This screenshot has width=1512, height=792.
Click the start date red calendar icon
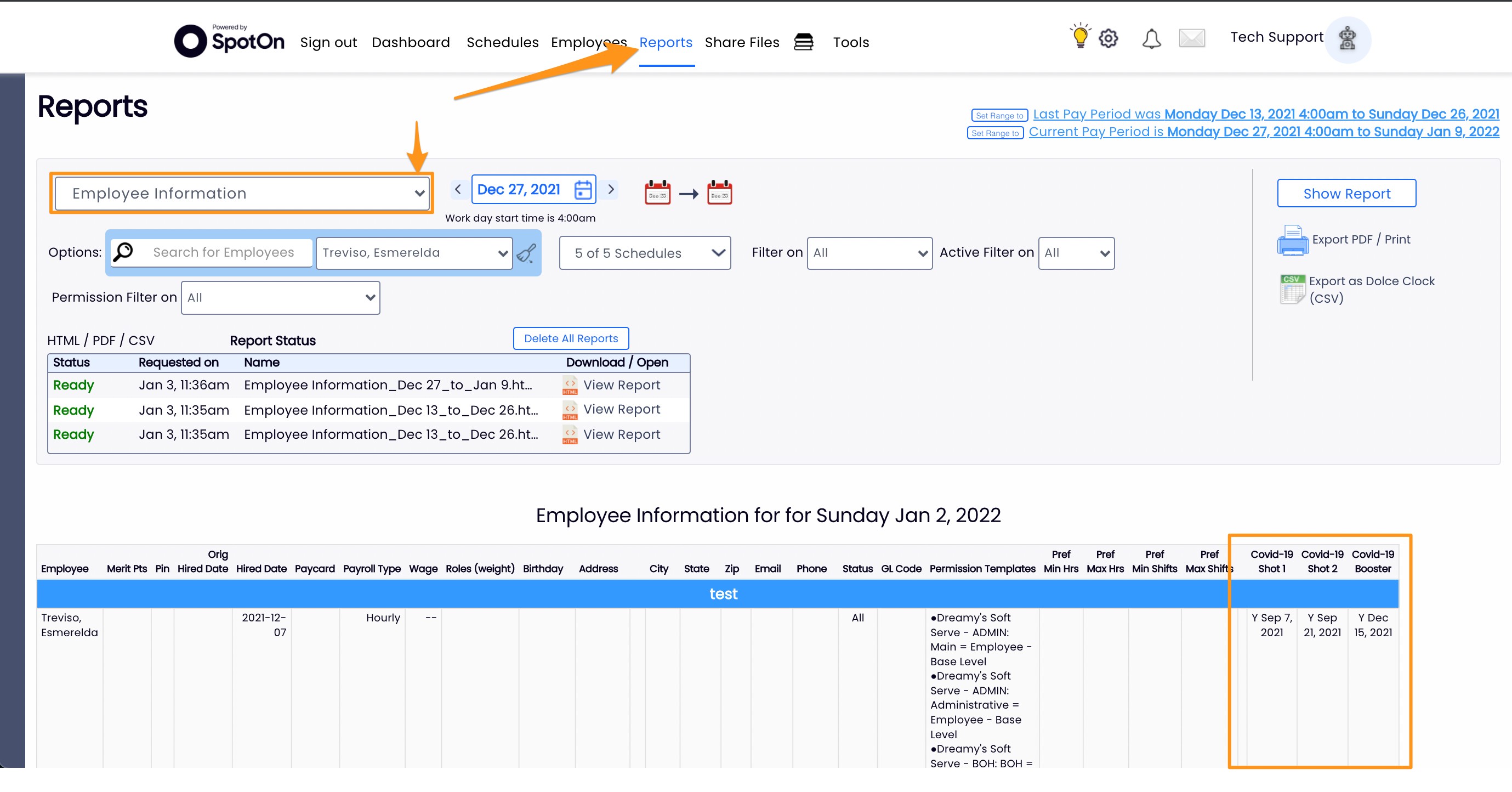(x=657, y=192)
